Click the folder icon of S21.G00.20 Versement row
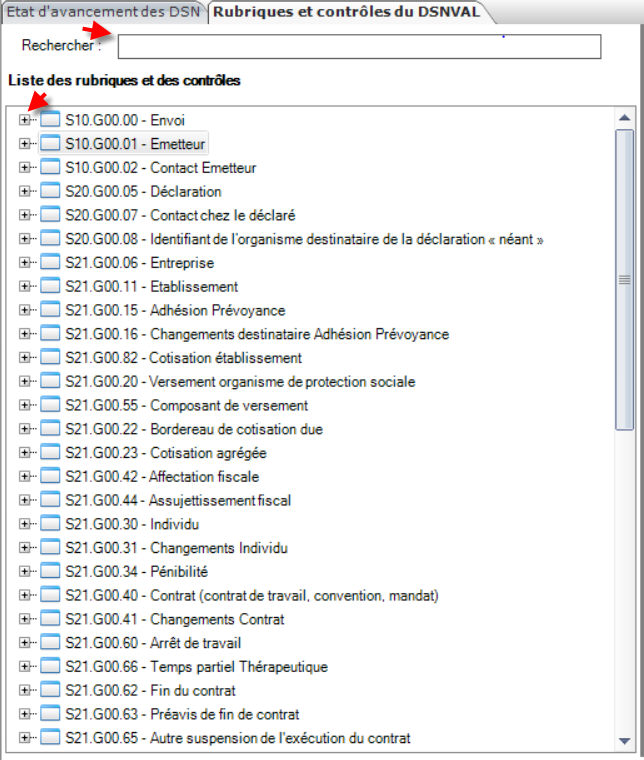This screenshot has width=644, height=760. click(50, 380)
